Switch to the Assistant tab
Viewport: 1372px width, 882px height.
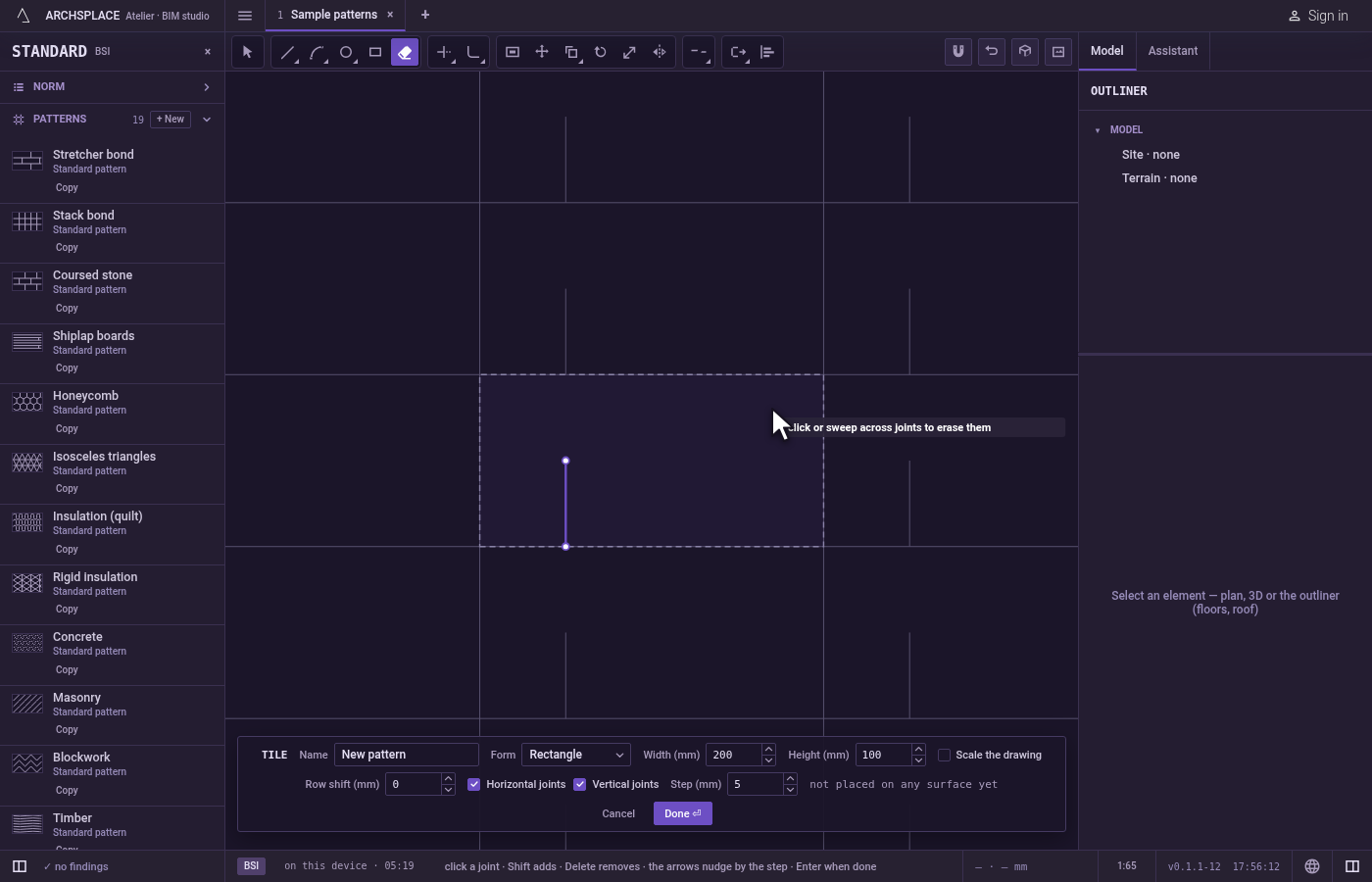click(x=1173, y=51)
